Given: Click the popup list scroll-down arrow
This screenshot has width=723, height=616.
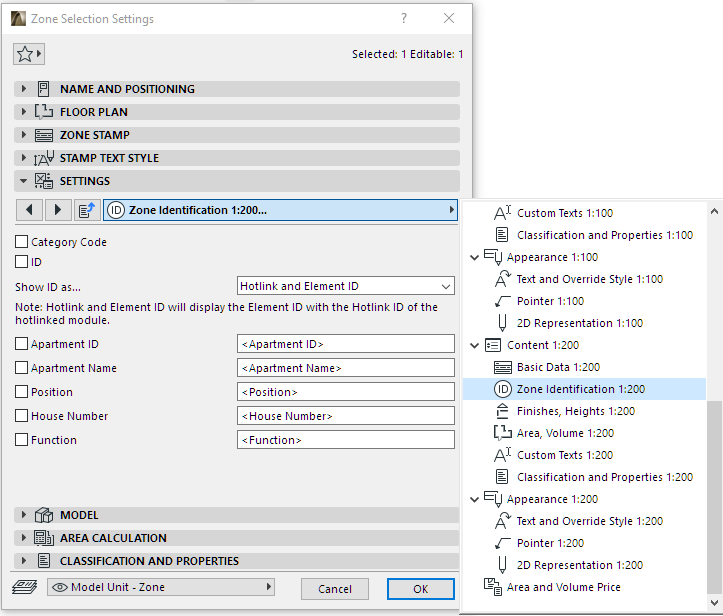Looking at the screenshot, I should [x=714, y=603].
